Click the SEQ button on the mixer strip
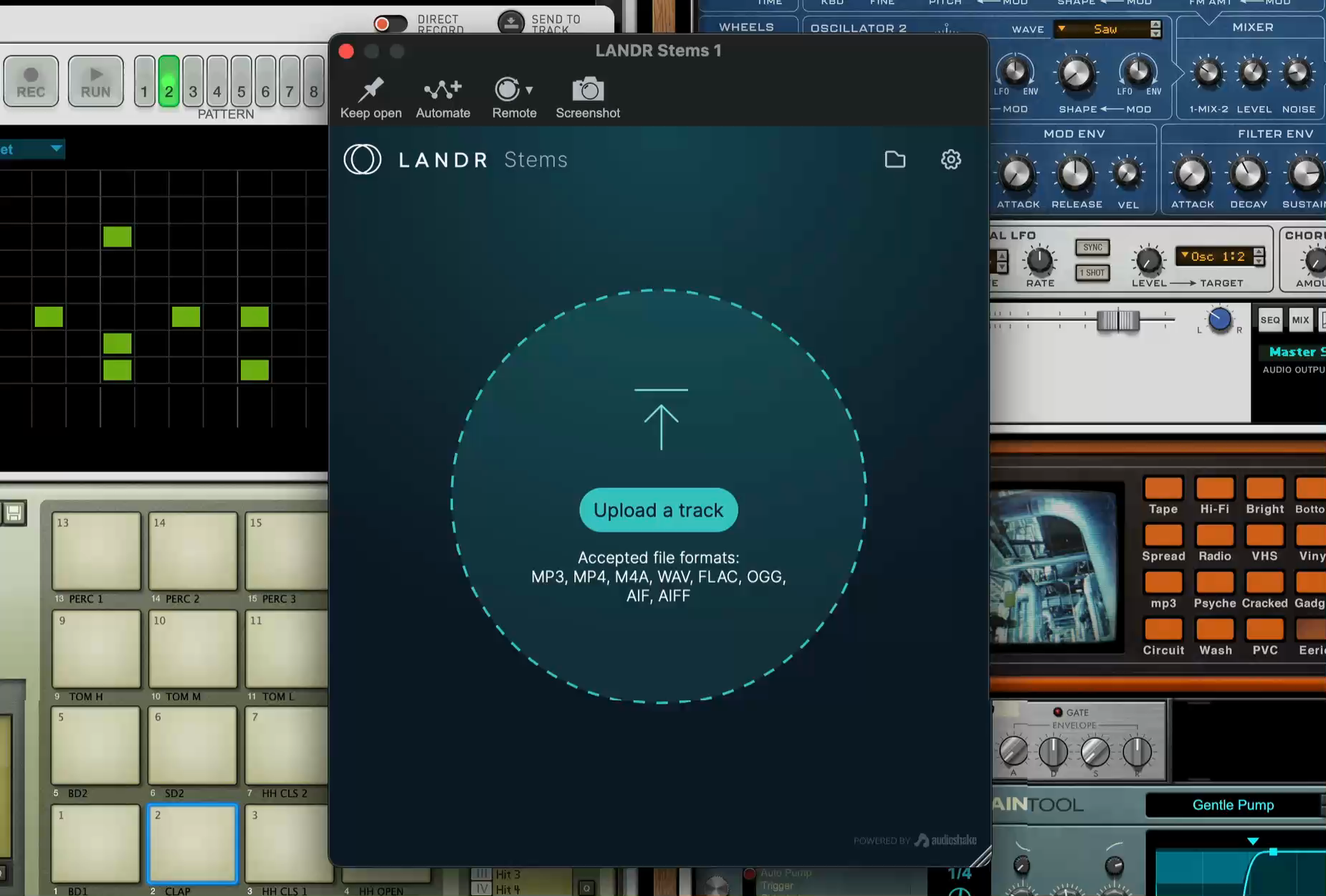 coord(1270,320)
